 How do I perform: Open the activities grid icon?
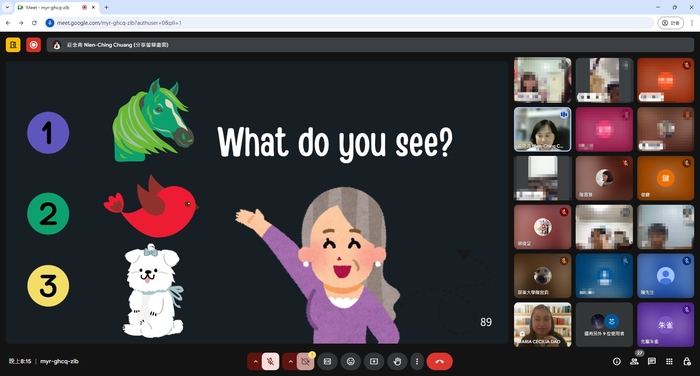669,361
